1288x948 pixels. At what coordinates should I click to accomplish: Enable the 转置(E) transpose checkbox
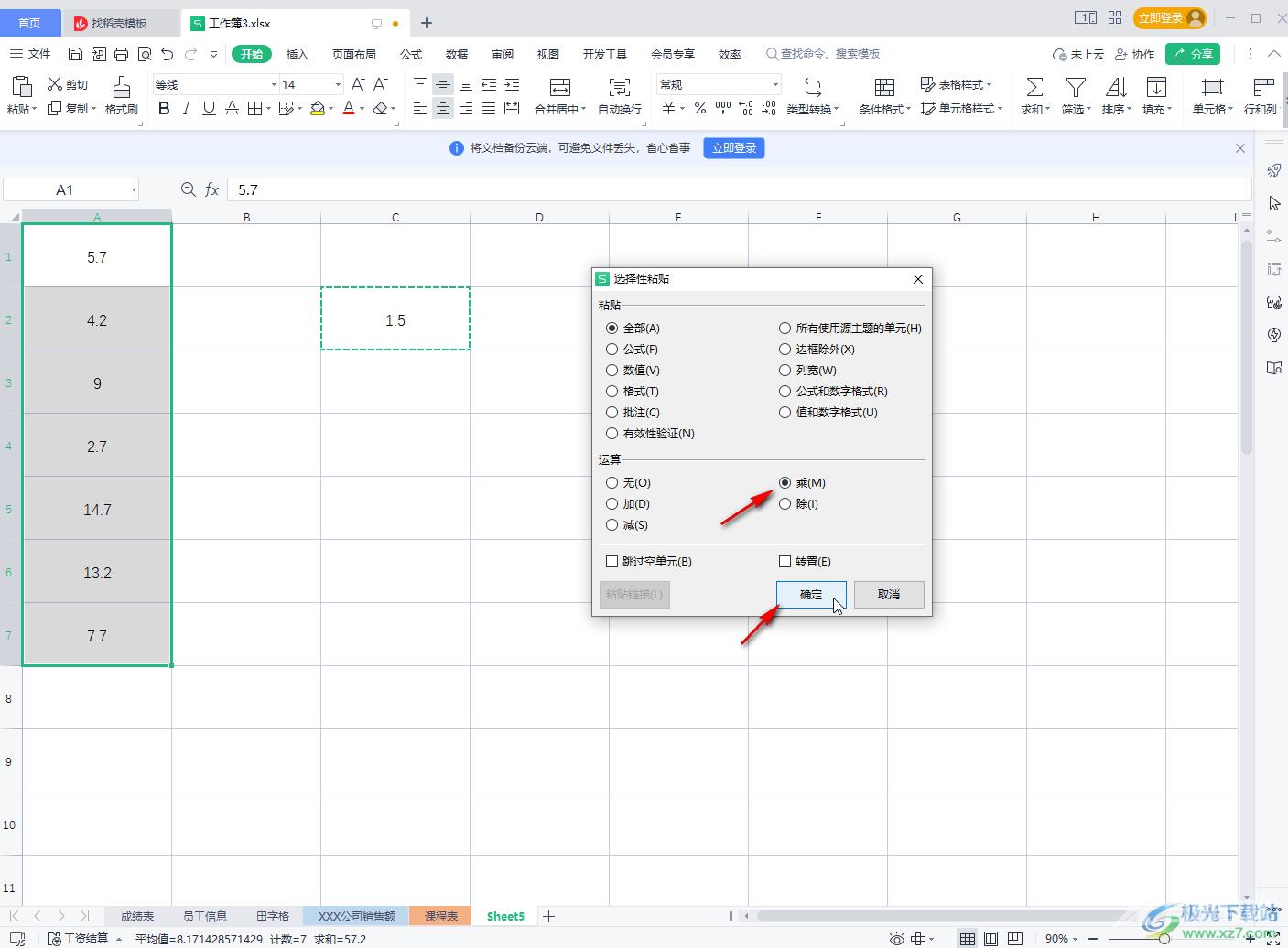pos(785,561)
